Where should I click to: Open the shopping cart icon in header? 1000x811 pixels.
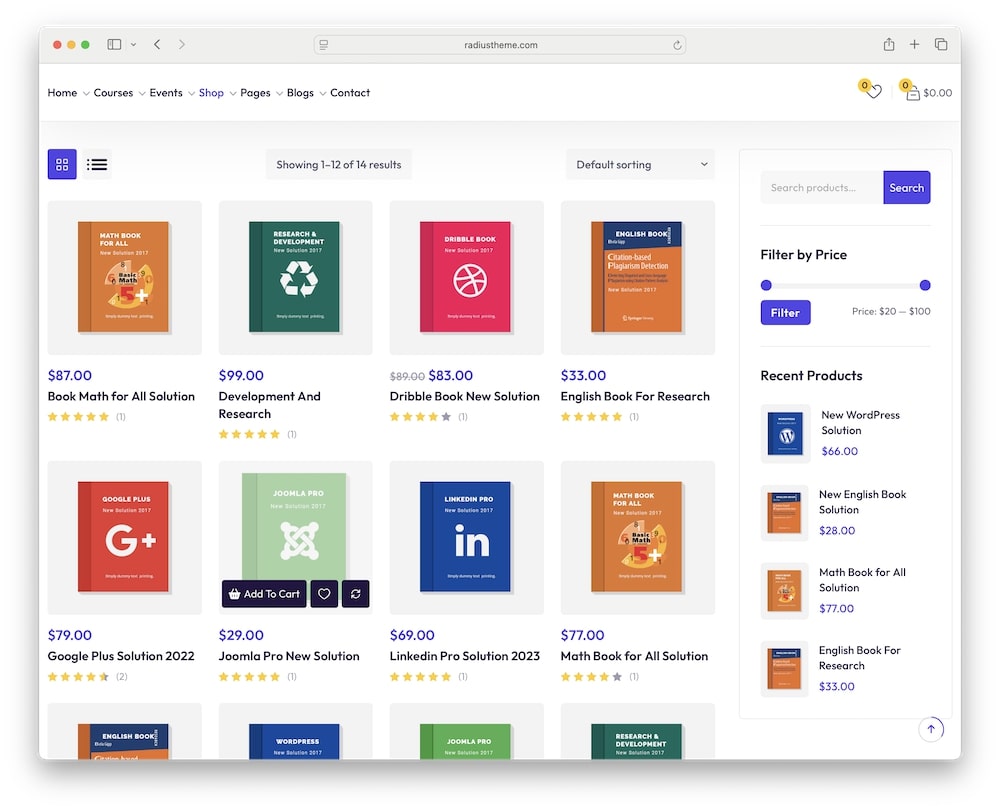pyautogui.click(x=913, y=93)
